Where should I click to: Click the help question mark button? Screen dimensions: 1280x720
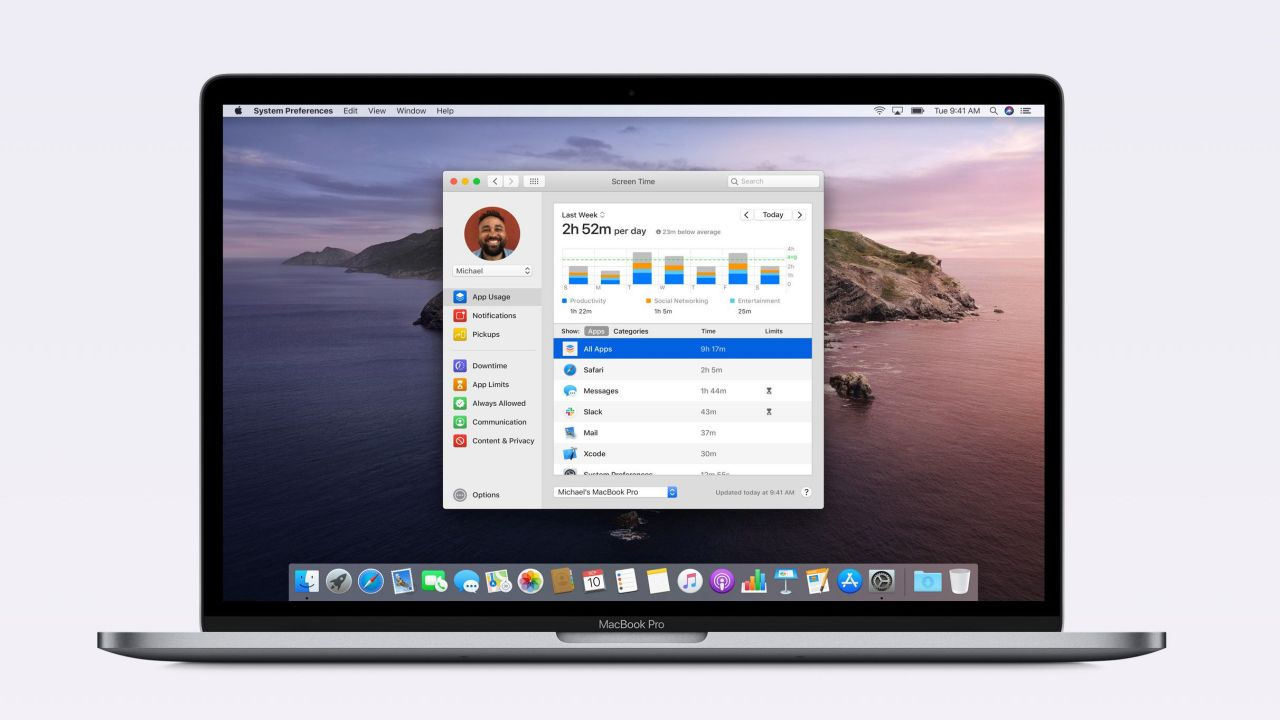(806, 492)
